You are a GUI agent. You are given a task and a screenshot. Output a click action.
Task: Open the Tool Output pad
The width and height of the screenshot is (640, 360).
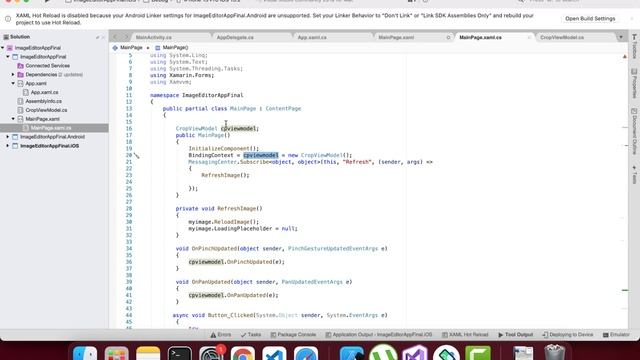point(515,335)
